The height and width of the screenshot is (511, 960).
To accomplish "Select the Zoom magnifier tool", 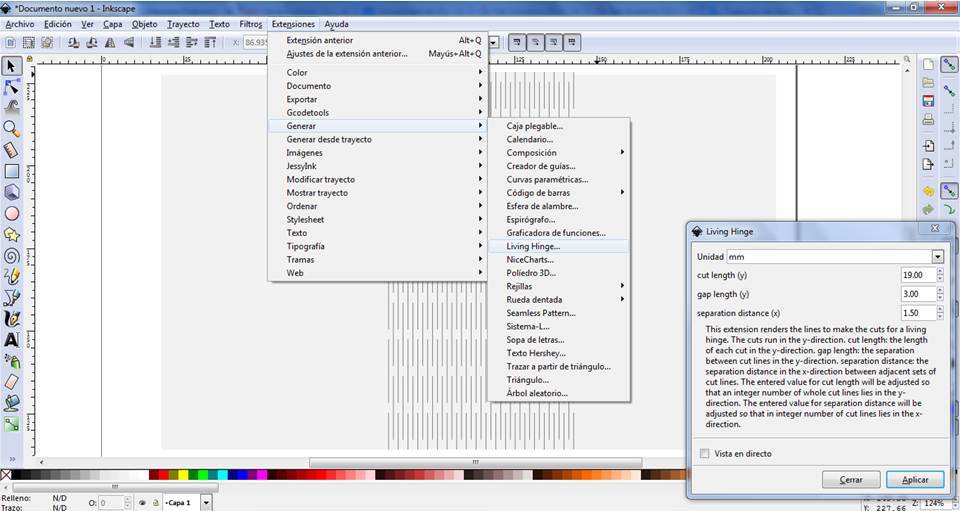I will click(12, 129).
